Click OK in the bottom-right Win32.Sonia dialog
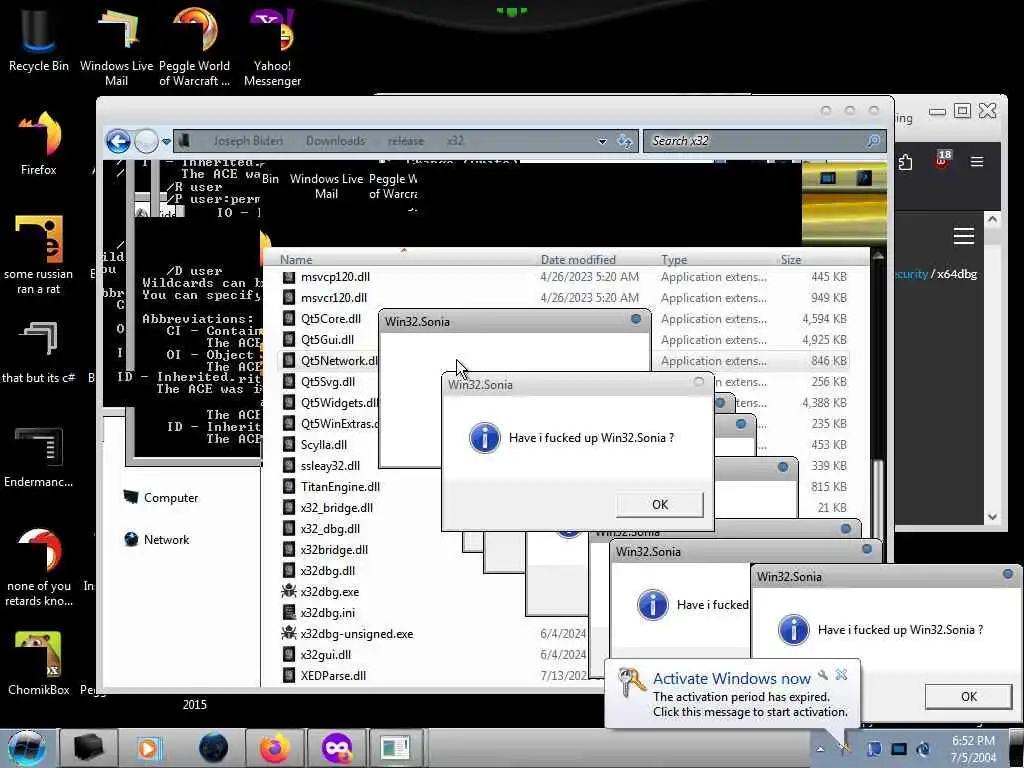Image resolution: width=1024 pixels, height=768 pixels. point(968,696)
